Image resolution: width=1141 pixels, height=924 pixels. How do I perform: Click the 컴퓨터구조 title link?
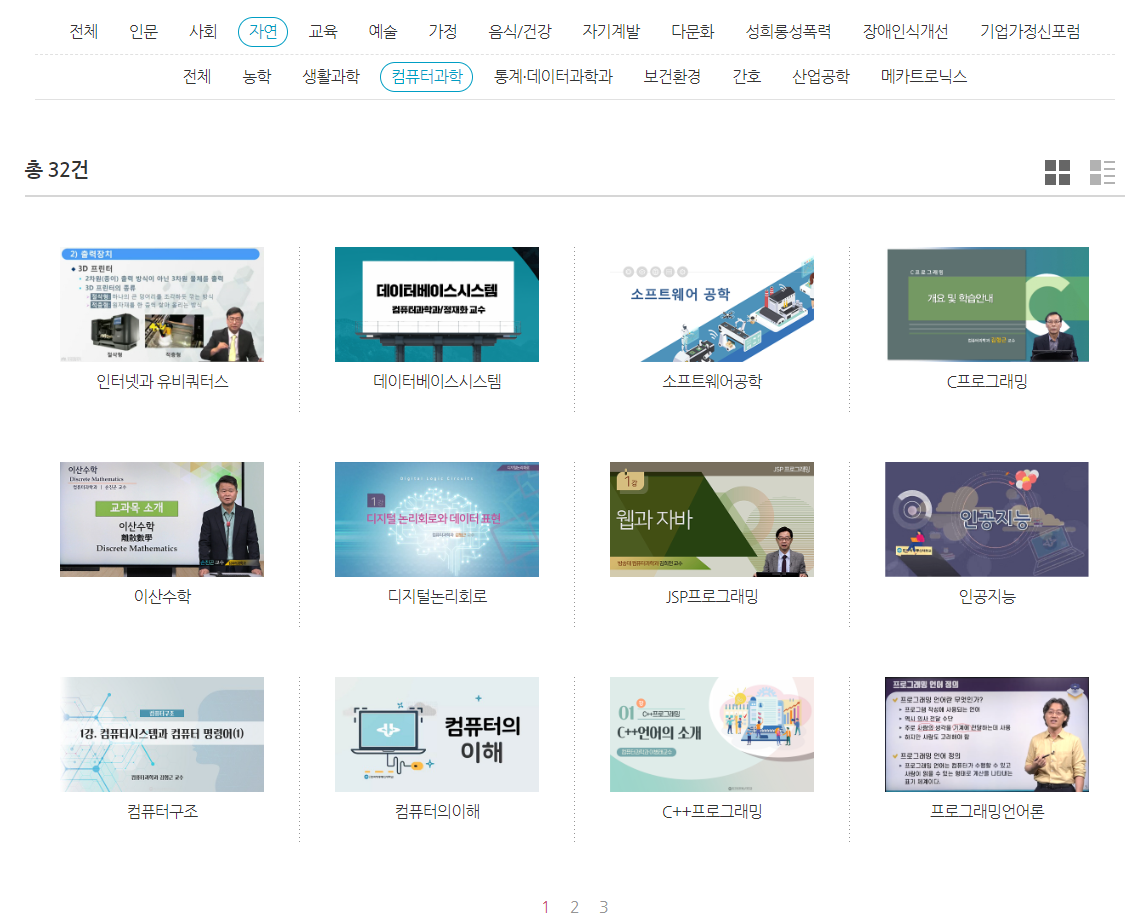point(162,811)
